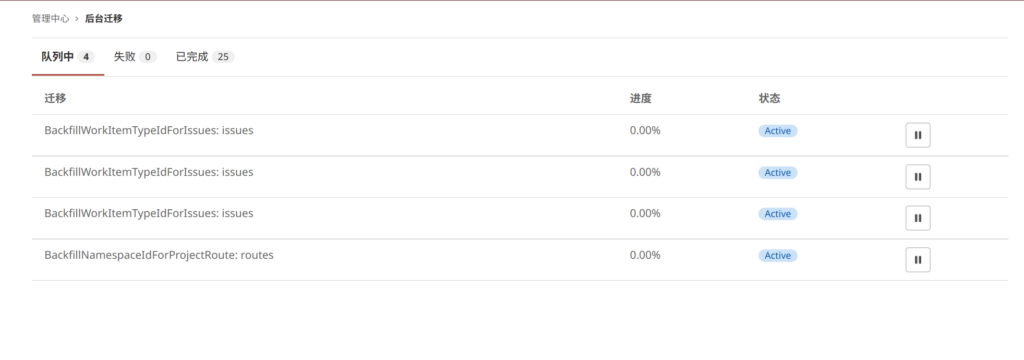Viewport: 1024px width, 360px height.
Task: Click the 0.00% progress of the routes migration
Action: (x=645, y=255)
